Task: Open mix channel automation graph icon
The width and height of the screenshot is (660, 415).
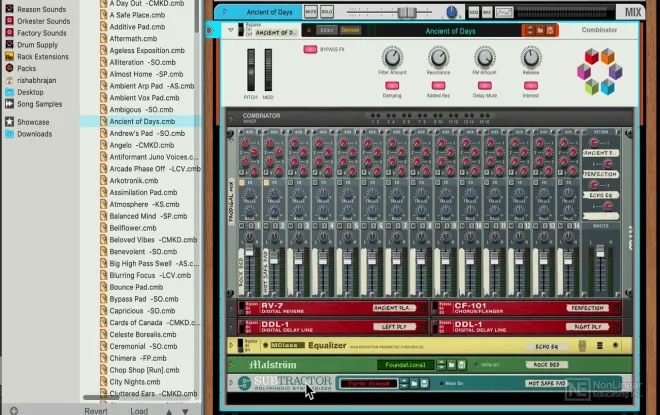Action: (504, 12)
